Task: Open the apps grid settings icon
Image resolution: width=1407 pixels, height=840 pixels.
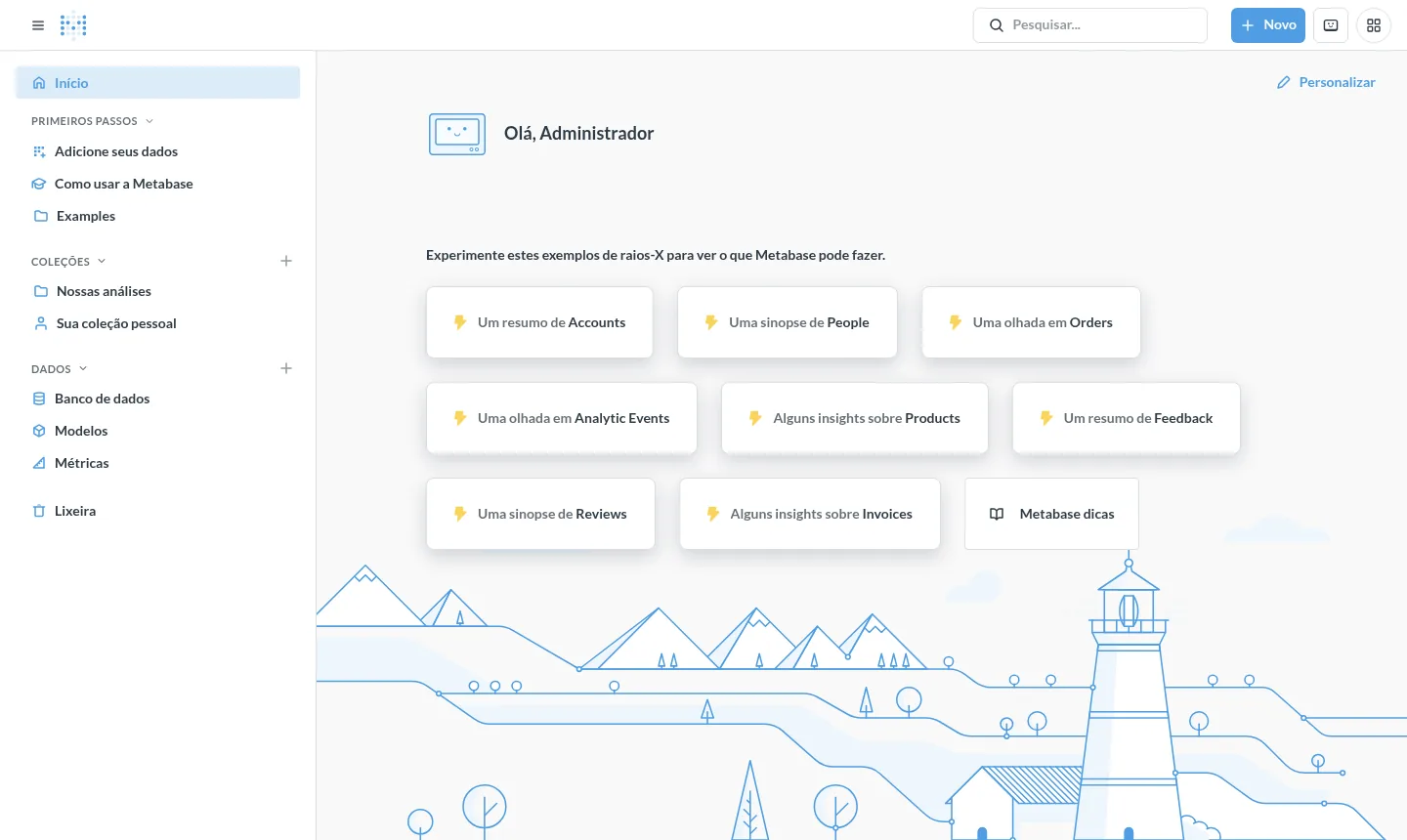Action: pyautogui.click(x=1374, y=25)
